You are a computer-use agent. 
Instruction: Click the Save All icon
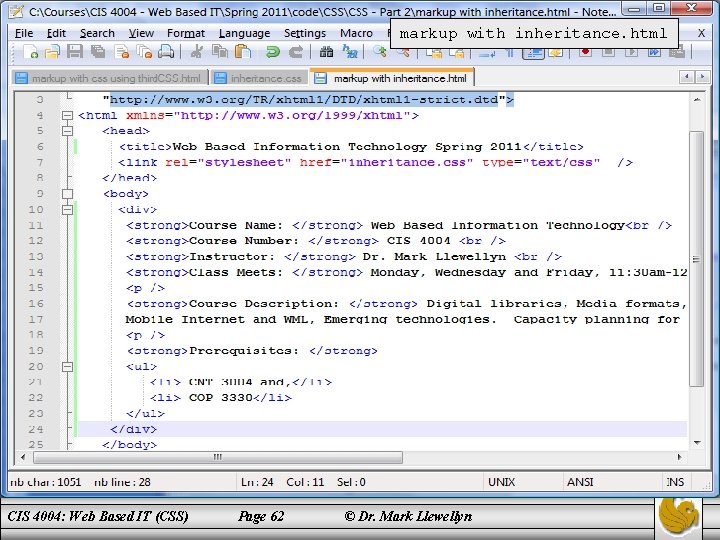[x=98, y=51]
